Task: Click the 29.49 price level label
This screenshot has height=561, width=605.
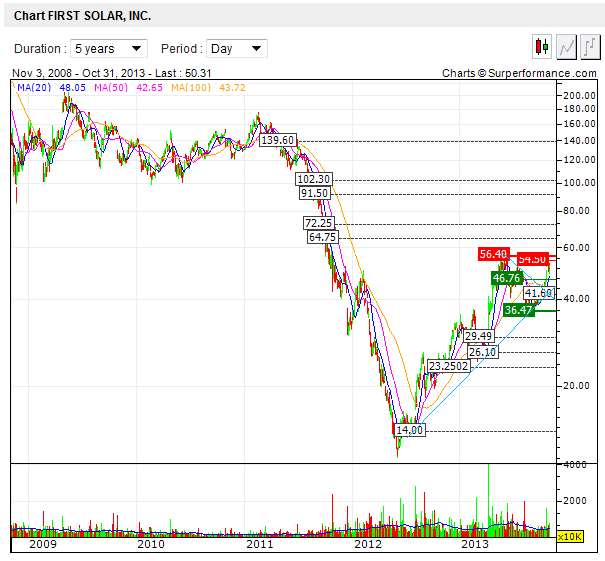Action: 478,336
